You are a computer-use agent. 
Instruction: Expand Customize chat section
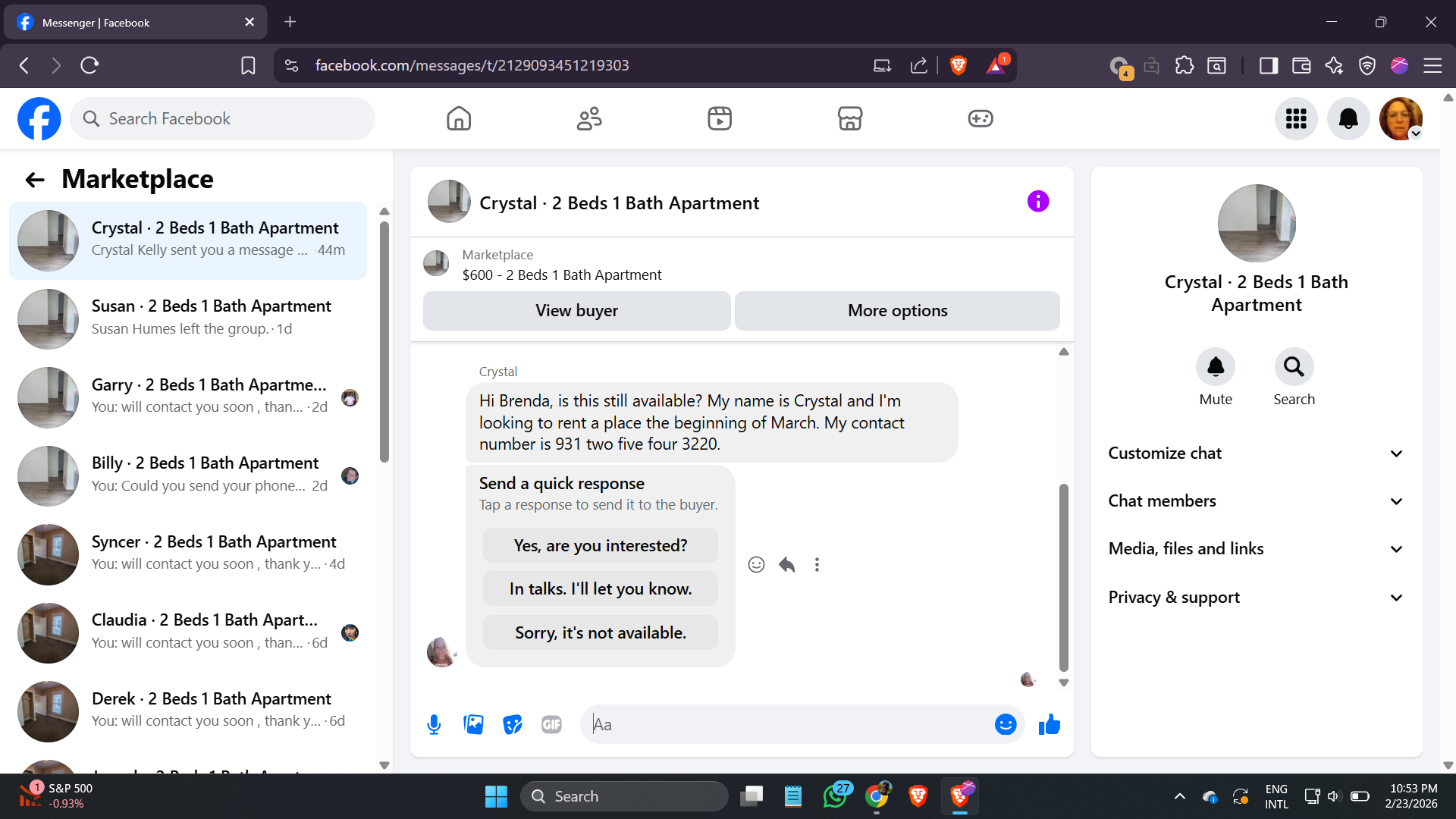tap(1256, 453)
